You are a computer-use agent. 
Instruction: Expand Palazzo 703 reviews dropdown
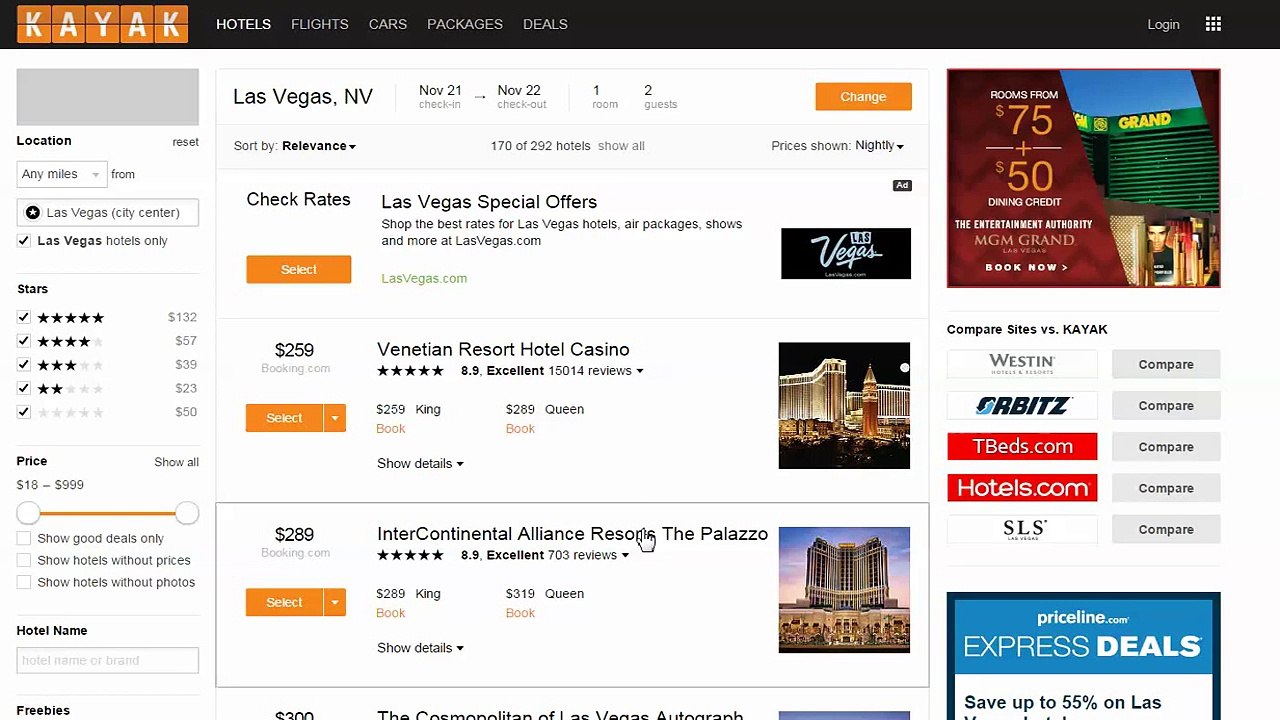589,555
